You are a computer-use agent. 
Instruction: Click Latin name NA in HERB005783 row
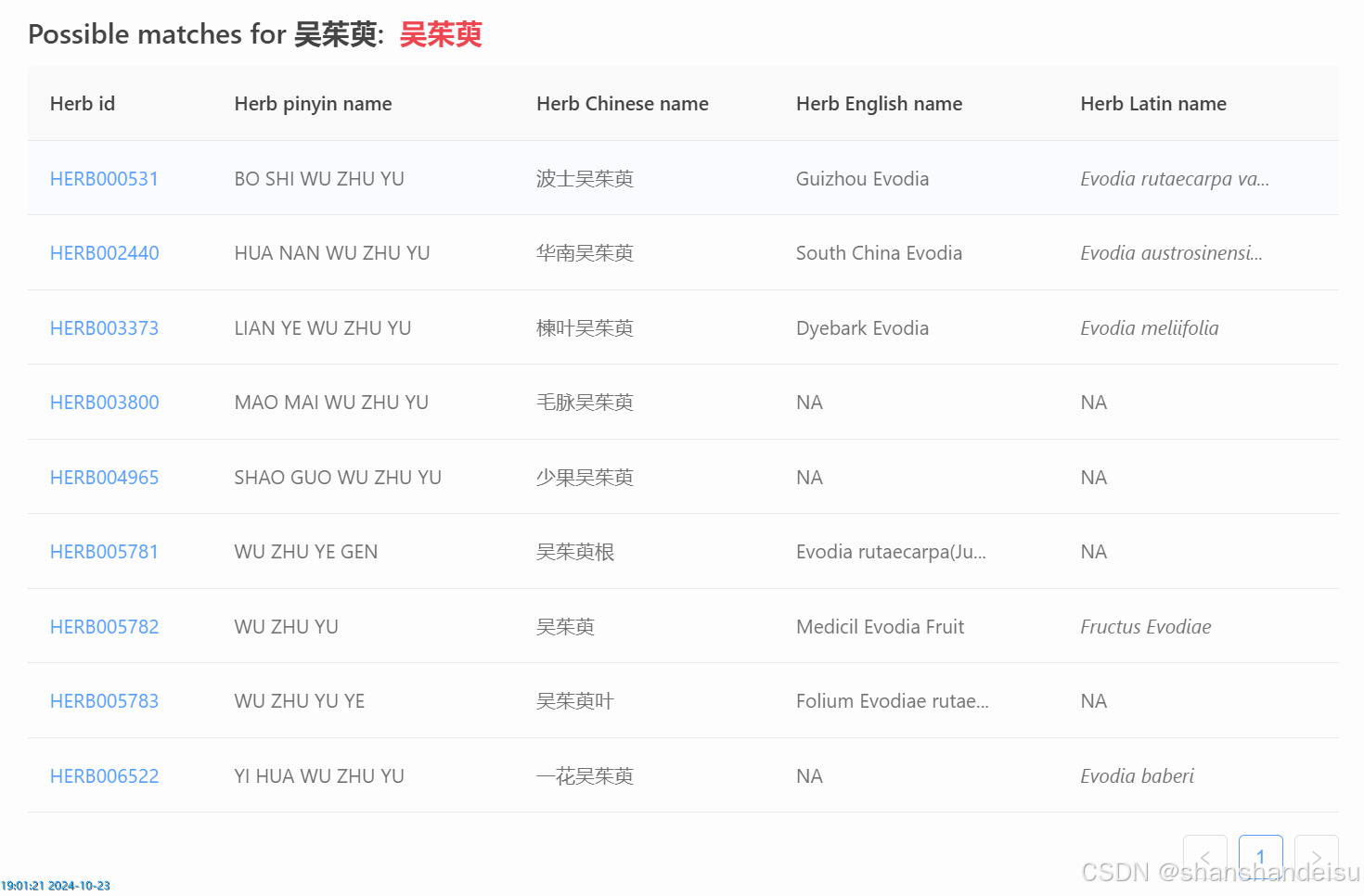[x=1094, y=701]
